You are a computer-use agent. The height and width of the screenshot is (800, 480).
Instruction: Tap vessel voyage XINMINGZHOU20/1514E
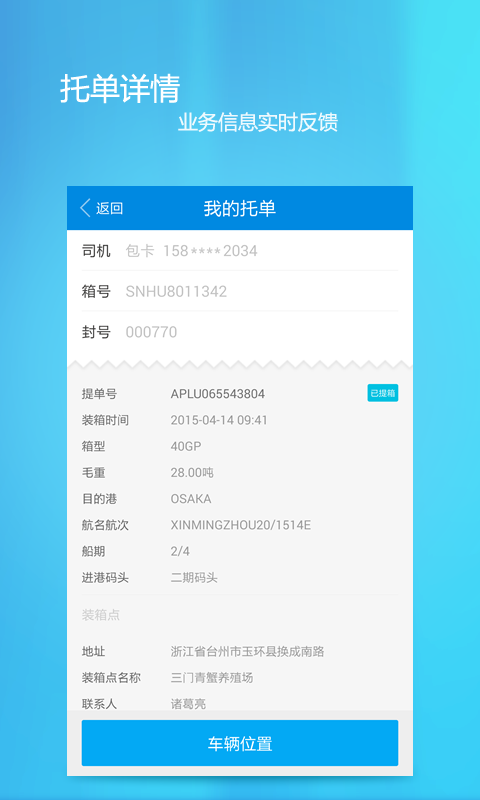[x=241, y=525]
